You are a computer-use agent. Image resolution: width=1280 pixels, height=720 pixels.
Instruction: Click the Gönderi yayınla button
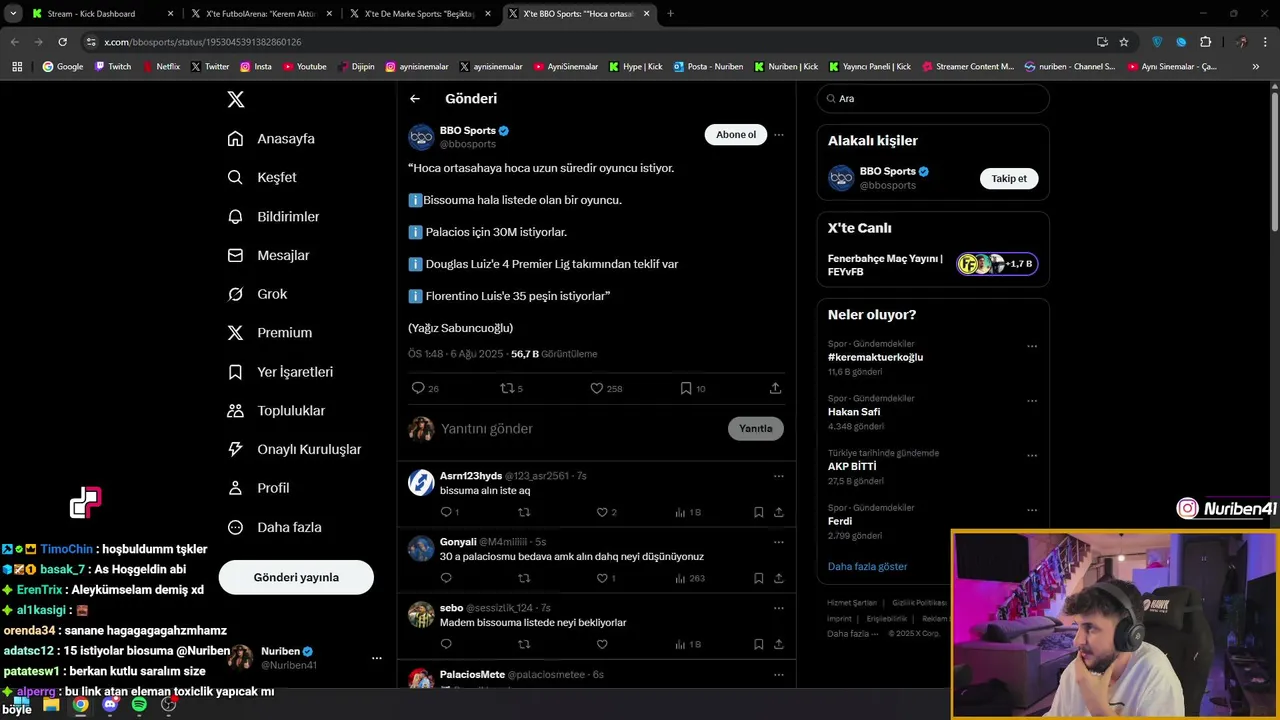[x=296, y=577]
